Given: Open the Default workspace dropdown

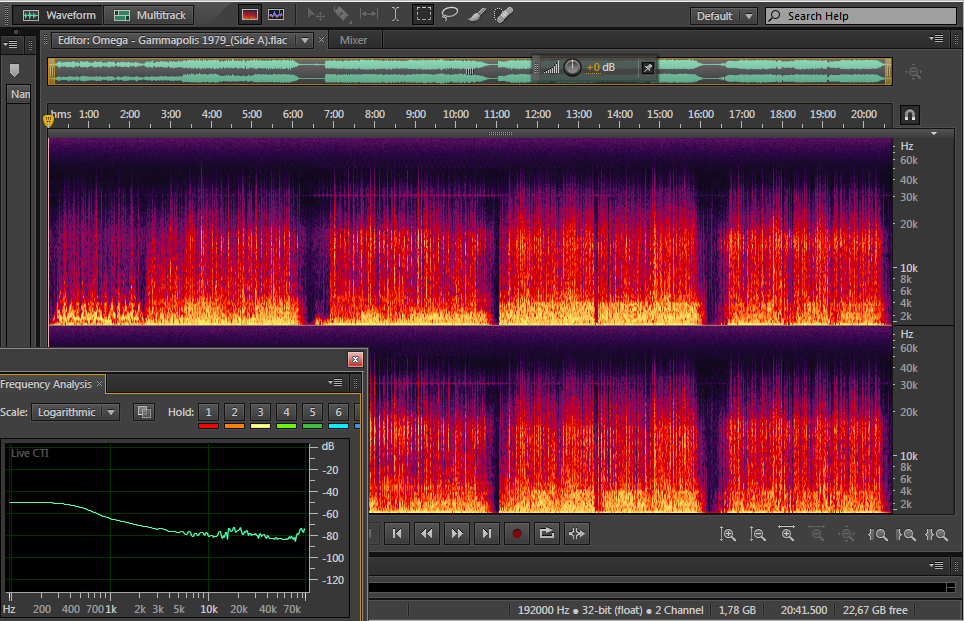Looking at the screenshot, I should pyautogui.click(x=723, y=16).
